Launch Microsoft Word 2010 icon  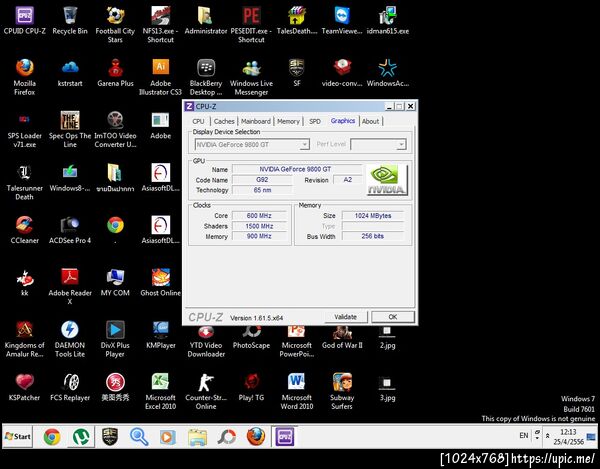pos(297,391)
